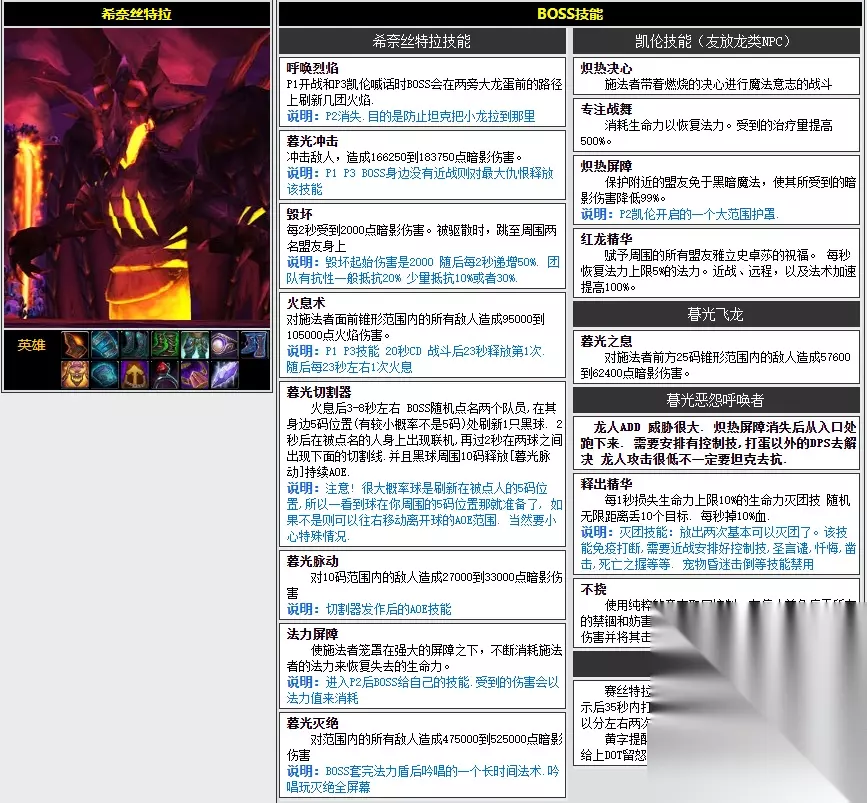Click the red gem ring loot icon
The height and width of the screenshot is (803, 867).
(165, 374)
